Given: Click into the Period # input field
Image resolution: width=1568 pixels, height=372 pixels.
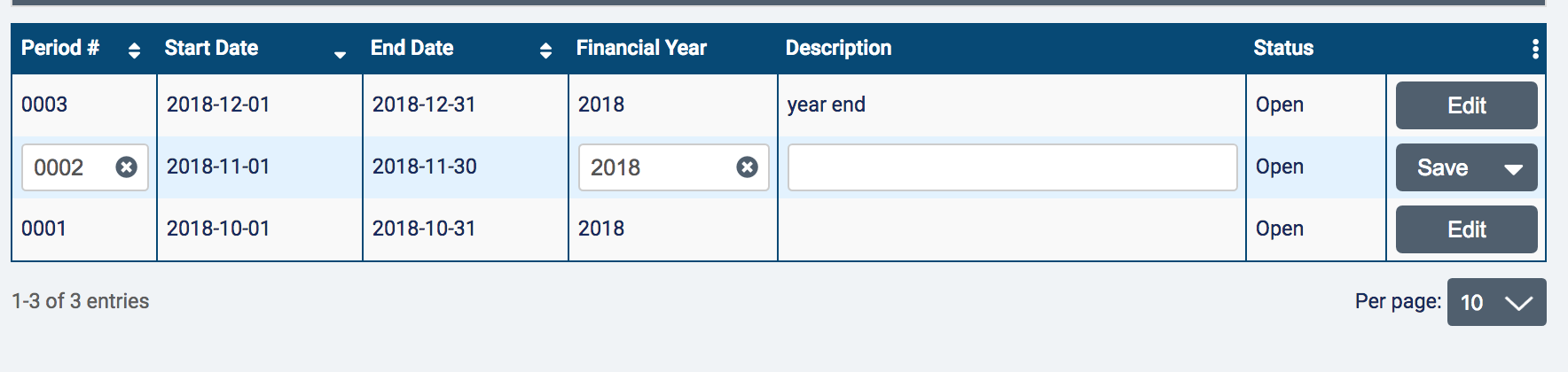Looking at the screenshot, I should click(x=69, y=167).
